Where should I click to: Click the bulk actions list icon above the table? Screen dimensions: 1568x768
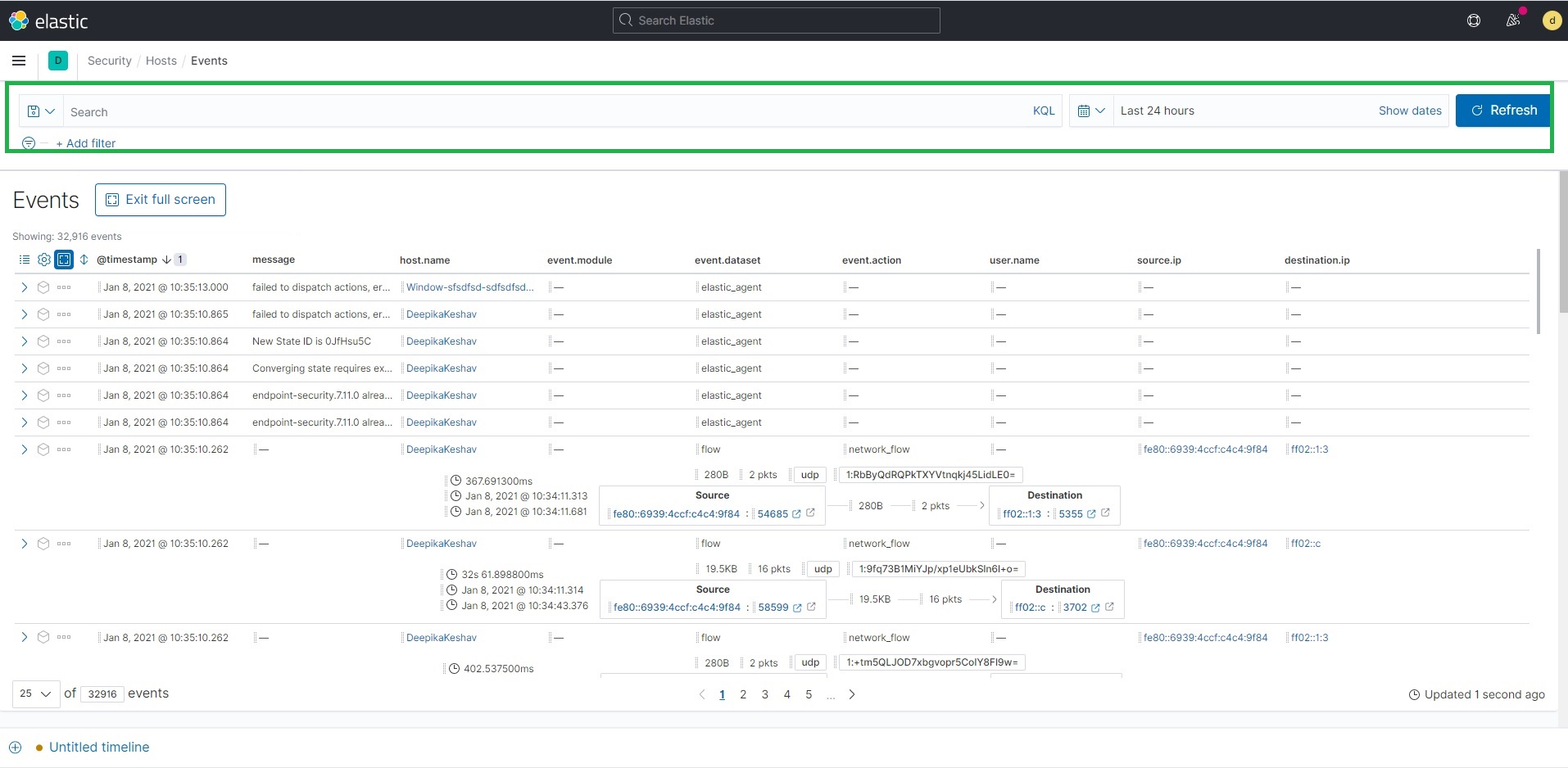(23, 260)
